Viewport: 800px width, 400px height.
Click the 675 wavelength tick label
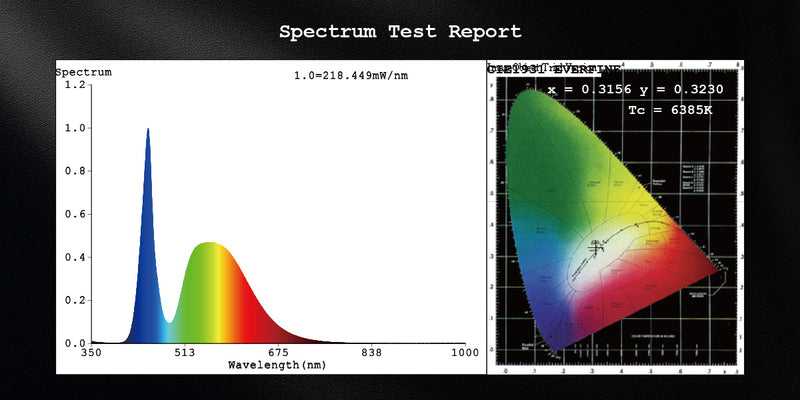(277, 353)
